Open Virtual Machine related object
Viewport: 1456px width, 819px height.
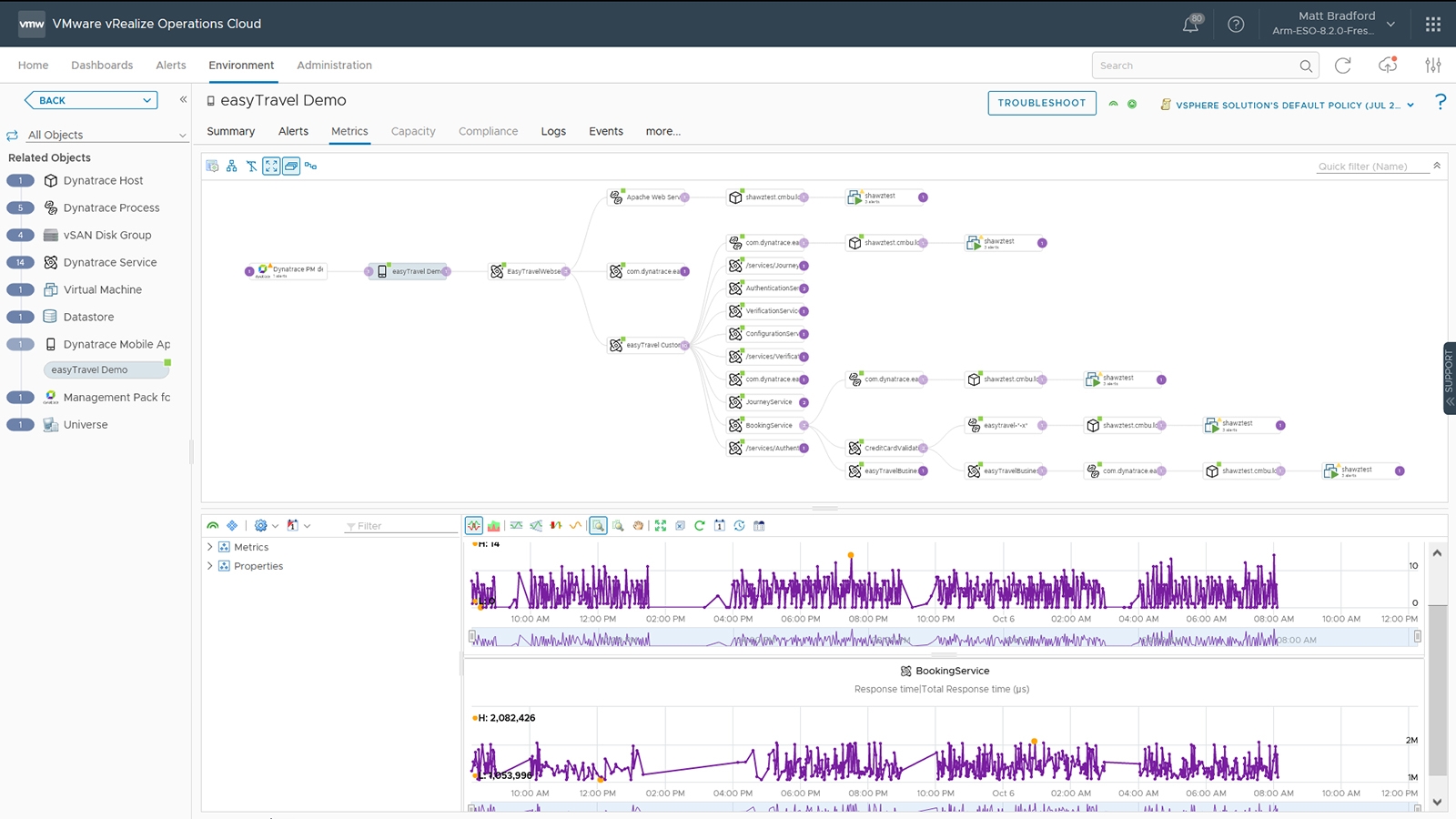[103, 289]
